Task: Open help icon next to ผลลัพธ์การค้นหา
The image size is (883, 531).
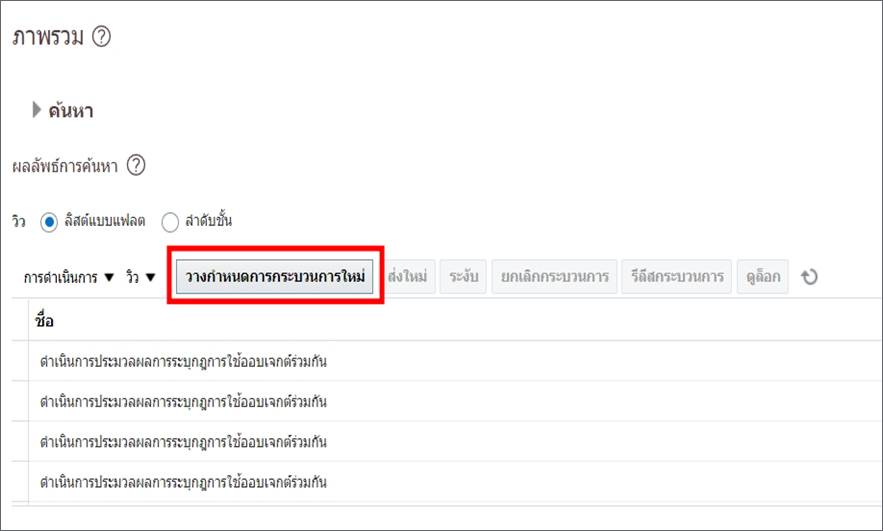Action: click(x=136, y=166)
